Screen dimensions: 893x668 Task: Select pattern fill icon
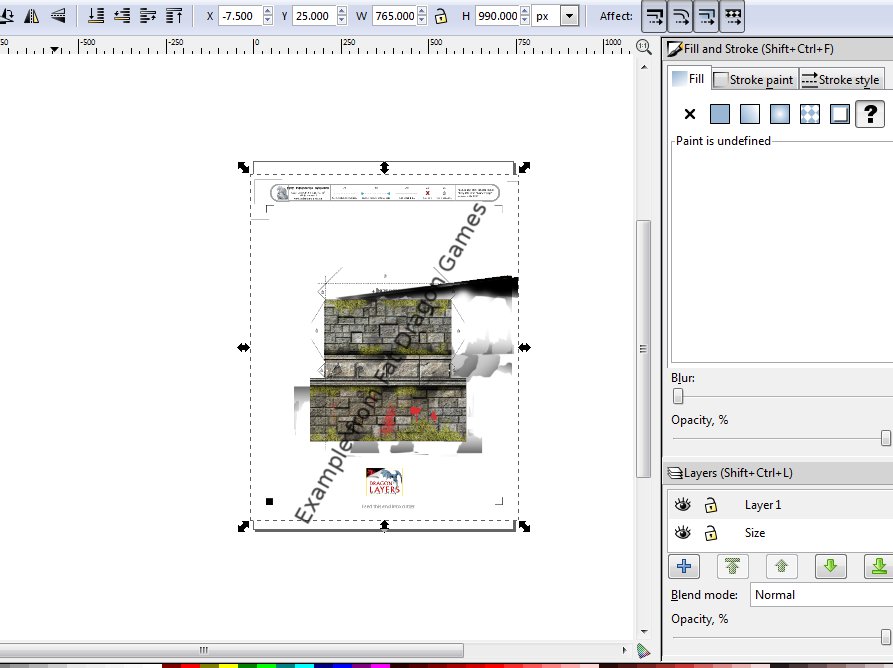point(810,114)
